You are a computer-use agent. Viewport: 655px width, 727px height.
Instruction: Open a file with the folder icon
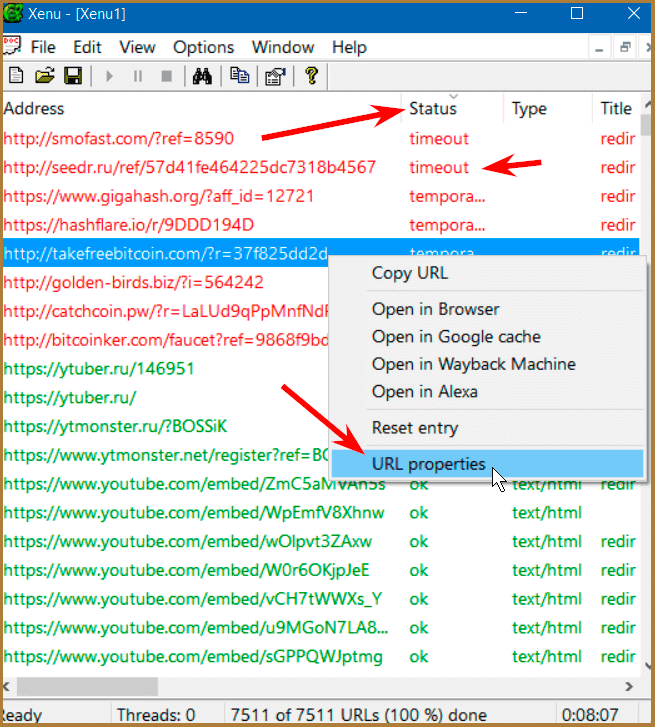(45, 76)
